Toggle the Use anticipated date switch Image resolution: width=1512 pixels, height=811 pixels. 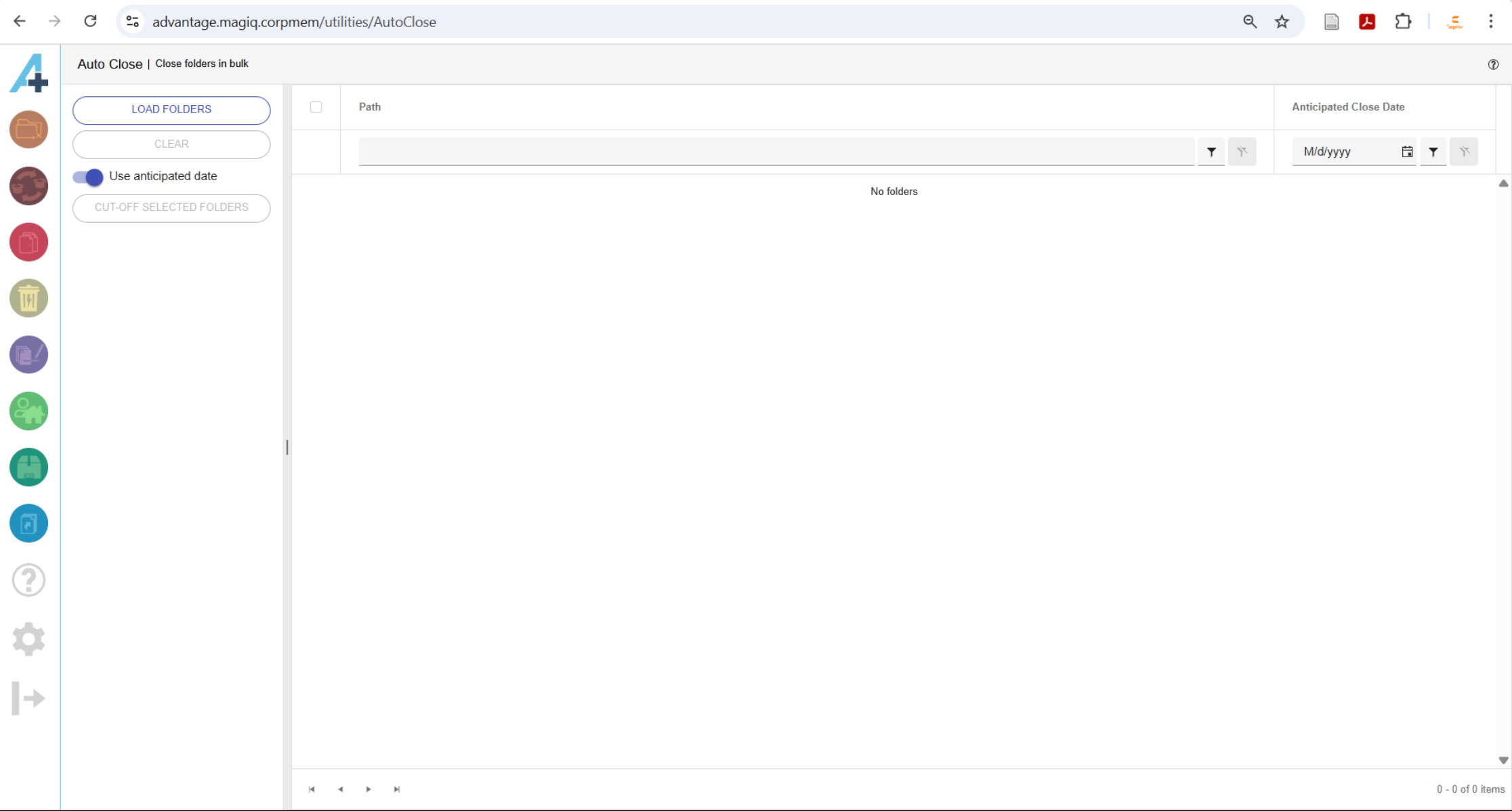pos(88,177)
